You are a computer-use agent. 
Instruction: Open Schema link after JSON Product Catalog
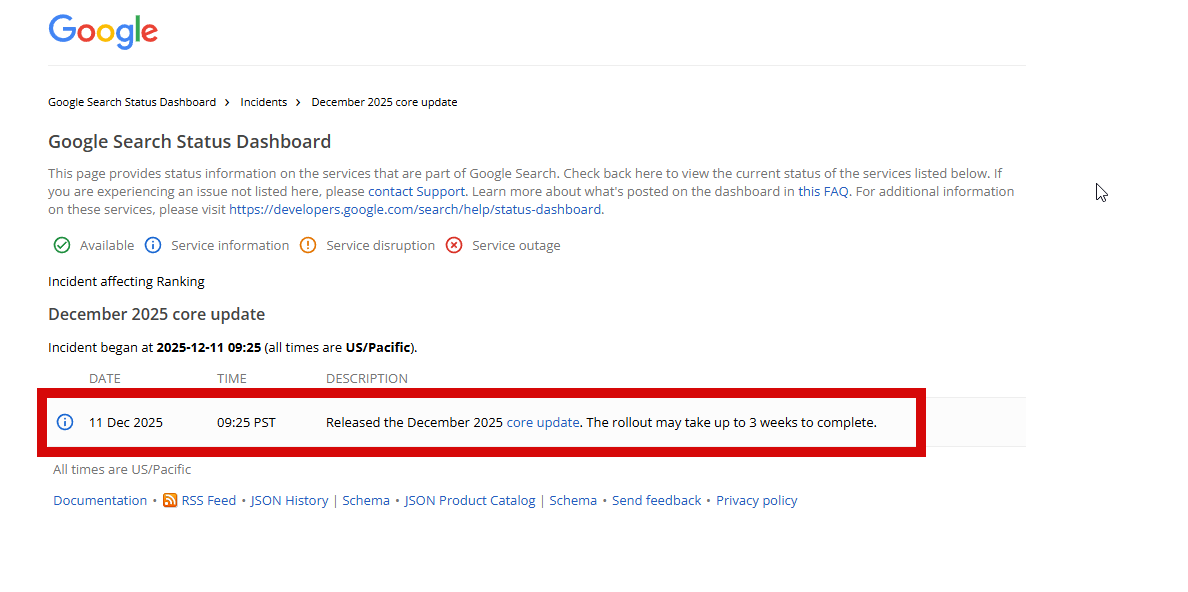pyautogui.click(x=573, y=500)
